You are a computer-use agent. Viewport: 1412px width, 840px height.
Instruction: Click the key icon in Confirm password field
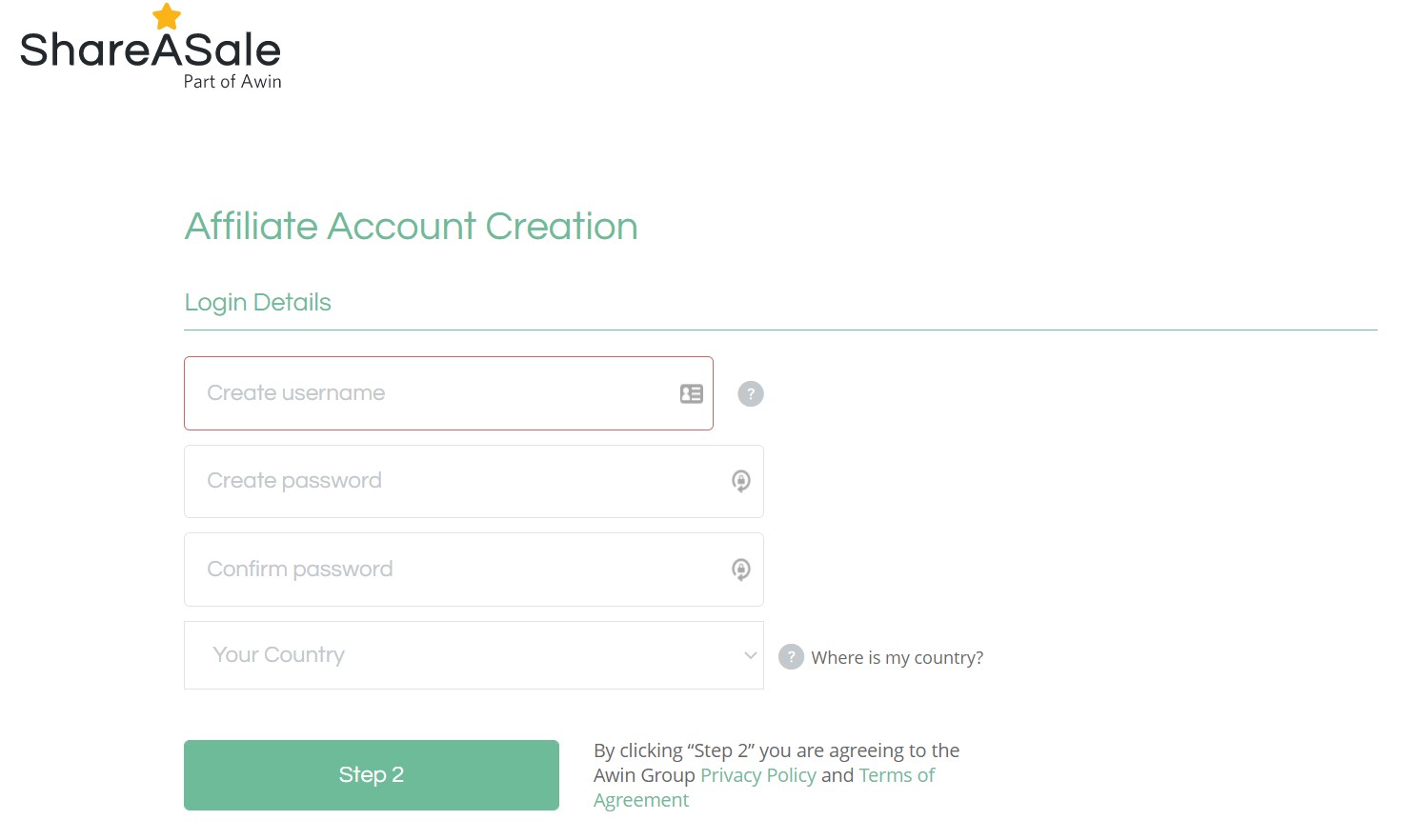click(x=740, y=570)
